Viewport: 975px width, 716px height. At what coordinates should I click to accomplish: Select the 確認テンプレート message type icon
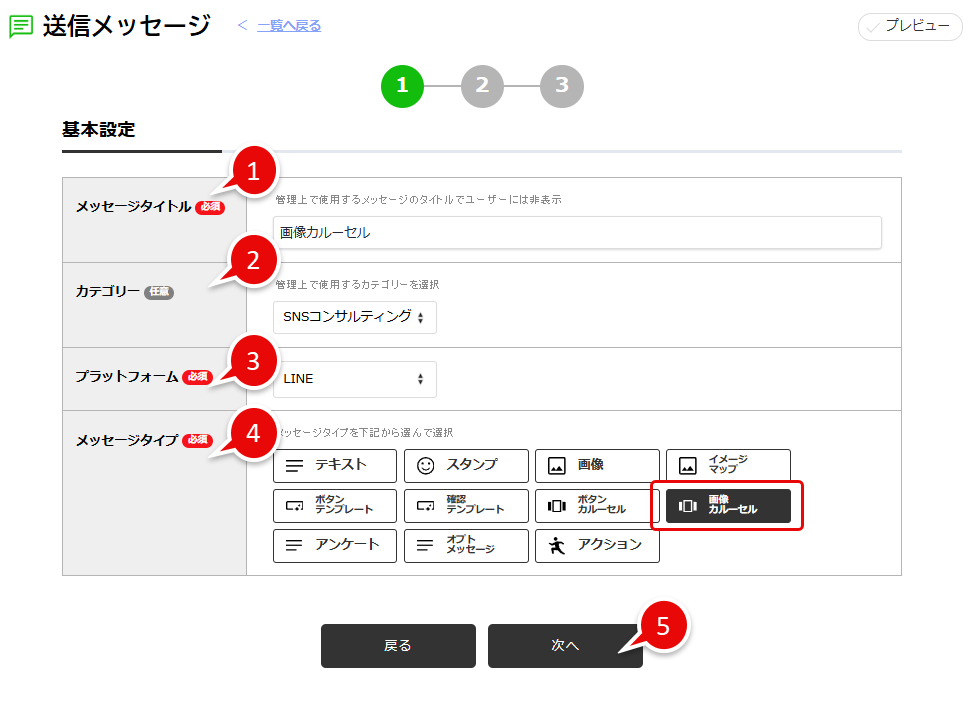pyautogui.click(x=466, y=506)
